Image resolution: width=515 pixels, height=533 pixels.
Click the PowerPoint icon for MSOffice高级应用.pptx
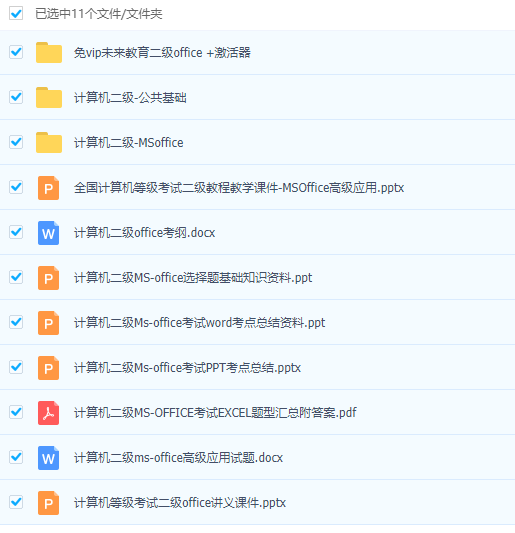pyautogui.click(x=49, y=188)
